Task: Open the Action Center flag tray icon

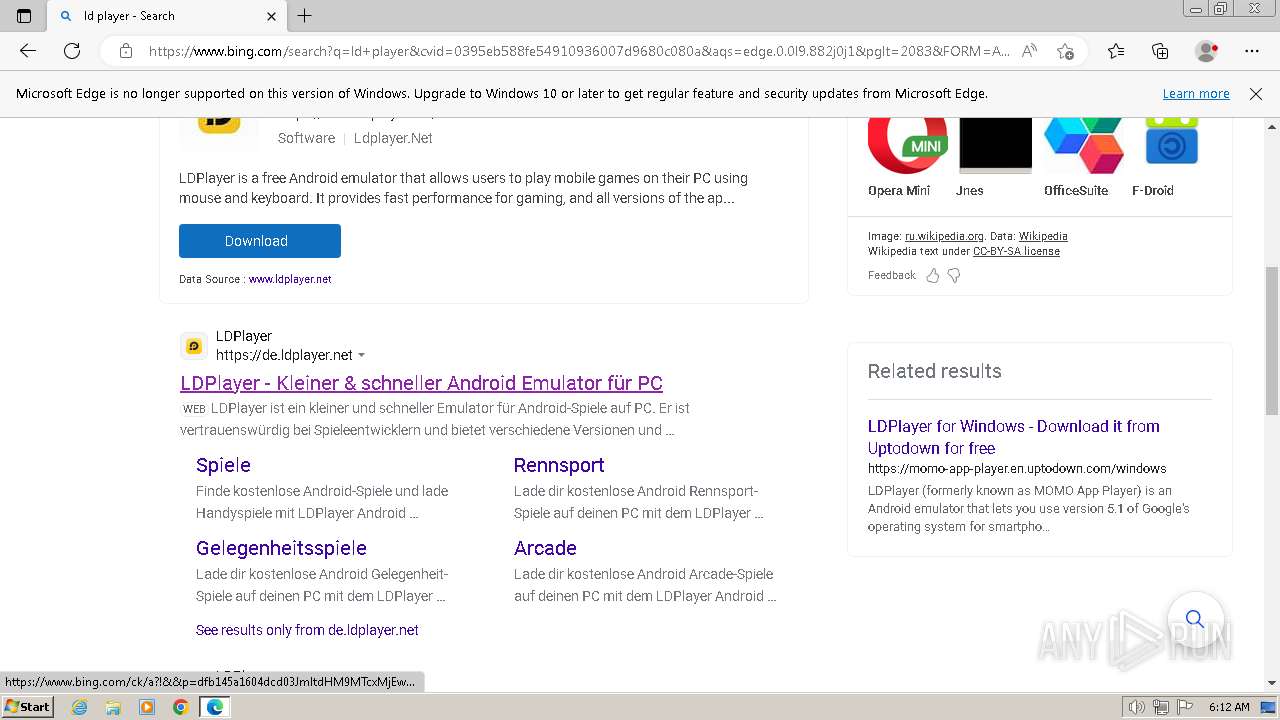Action: tap(1185, 707)
